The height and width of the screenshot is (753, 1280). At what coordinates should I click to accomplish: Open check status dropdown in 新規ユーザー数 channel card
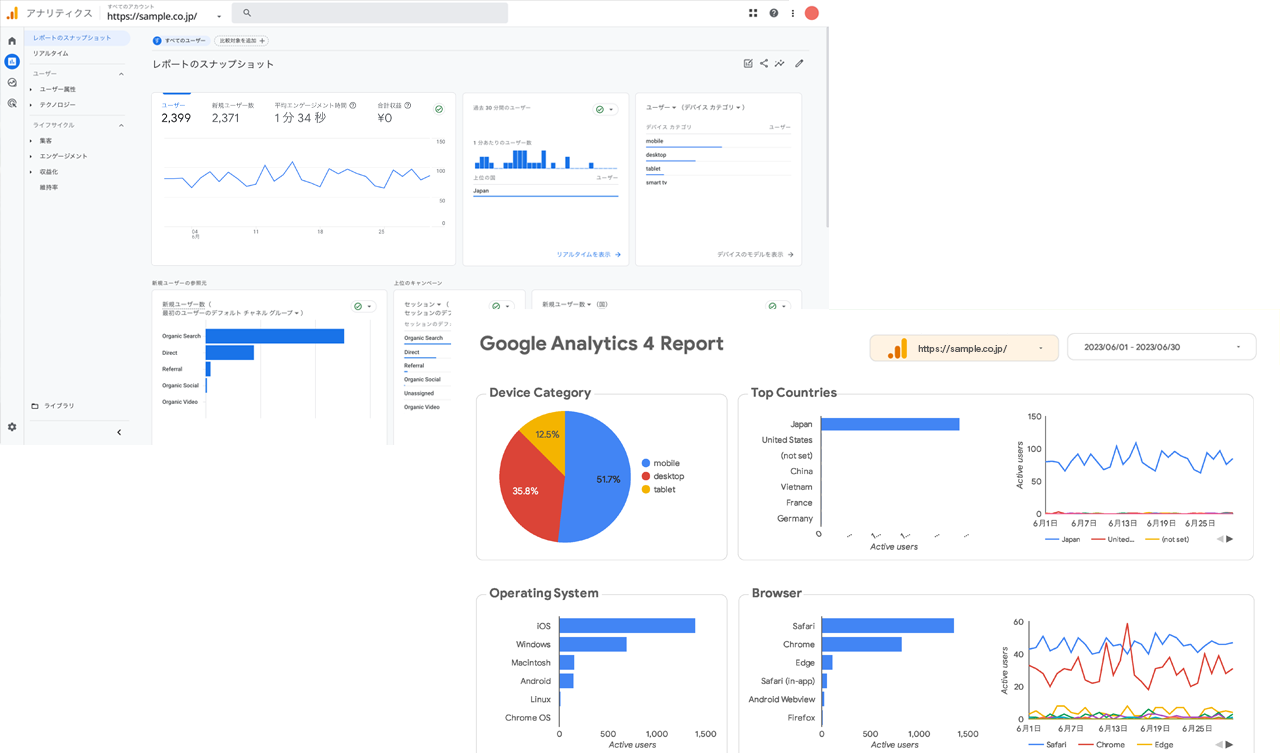pos(363,306)
